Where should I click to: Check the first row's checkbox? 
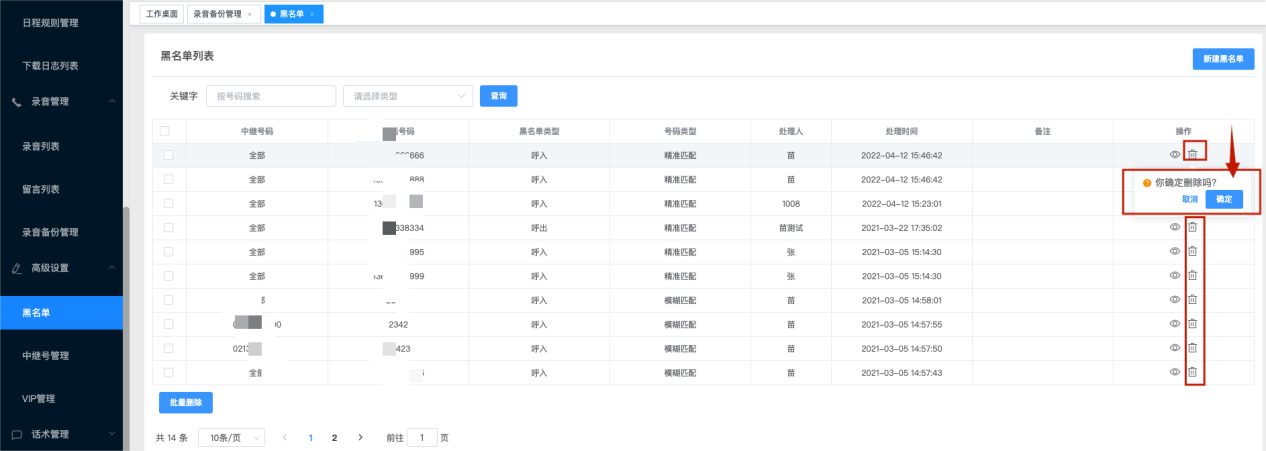coord(168,155)
